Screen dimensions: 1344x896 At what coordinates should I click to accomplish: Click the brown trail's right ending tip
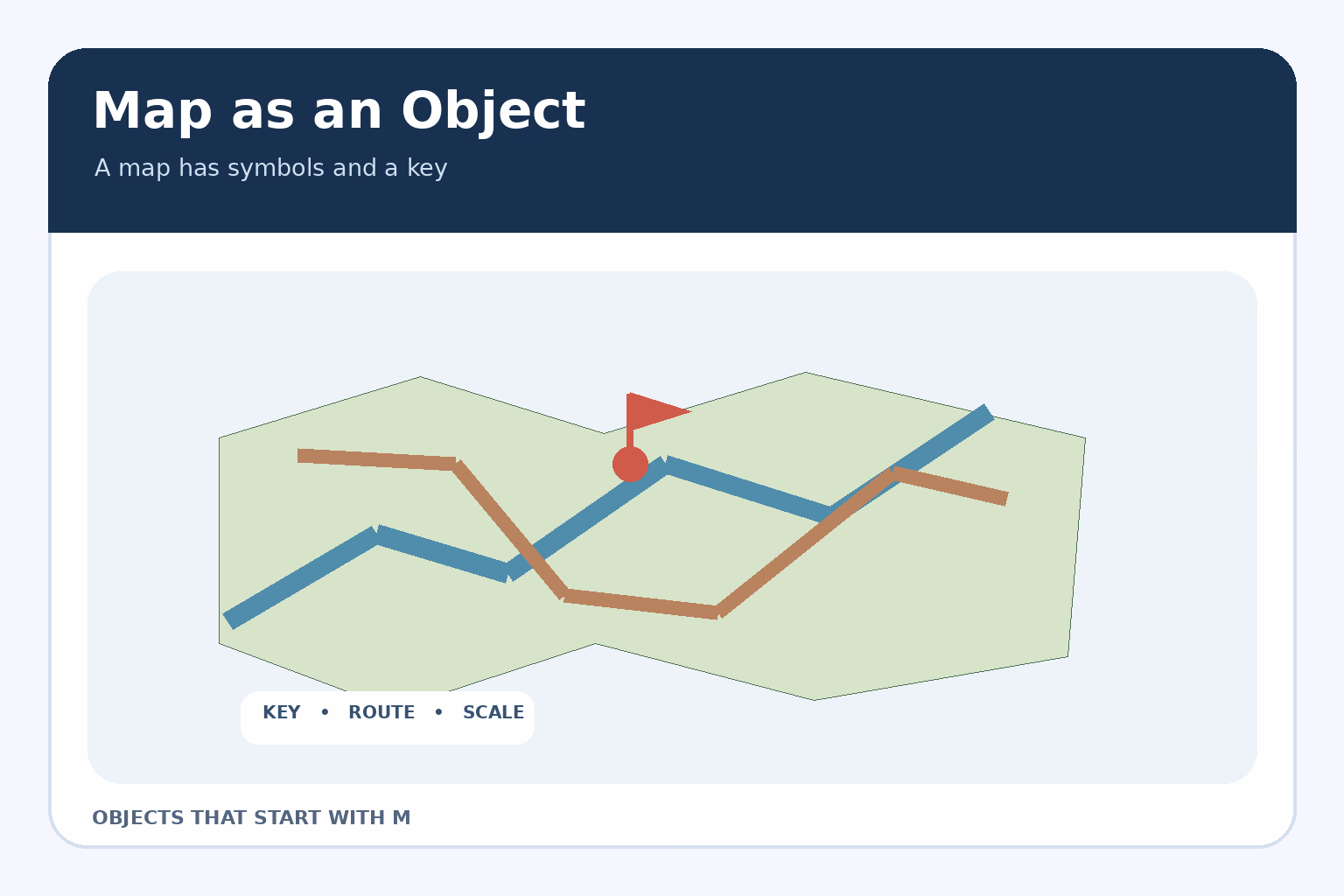1004,498
